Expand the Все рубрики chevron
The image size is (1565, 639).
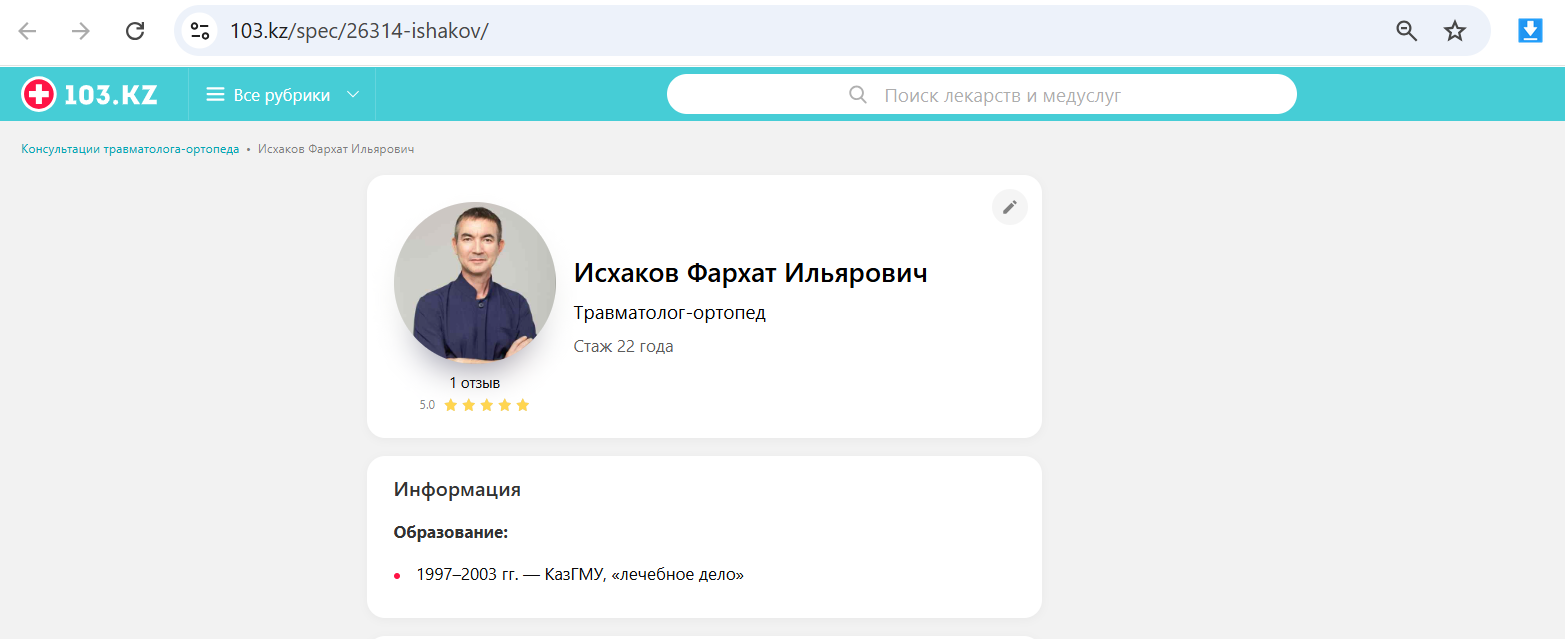coord(352,95)
